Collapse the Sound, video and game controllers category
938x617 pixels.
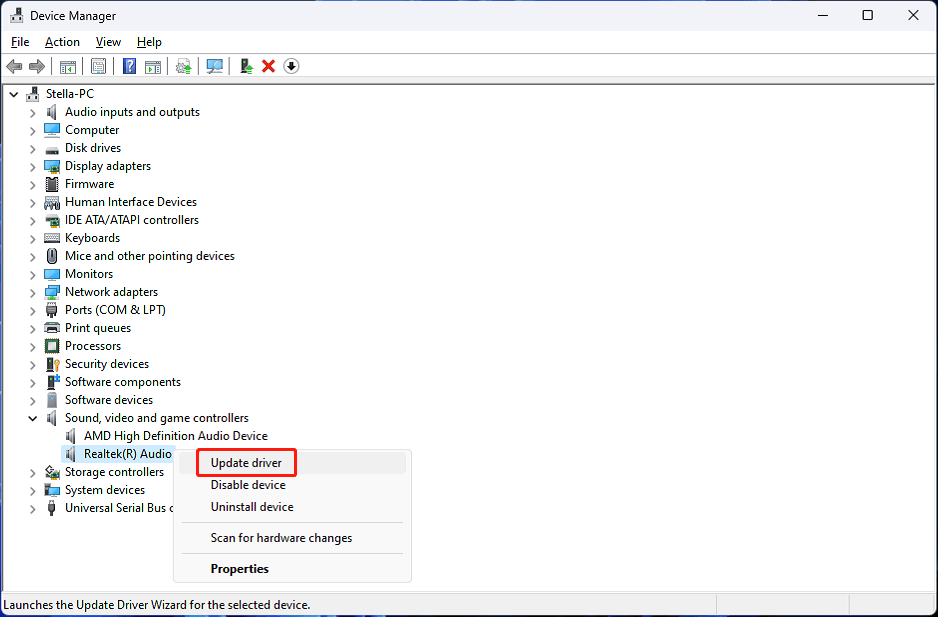click(32, 417)
